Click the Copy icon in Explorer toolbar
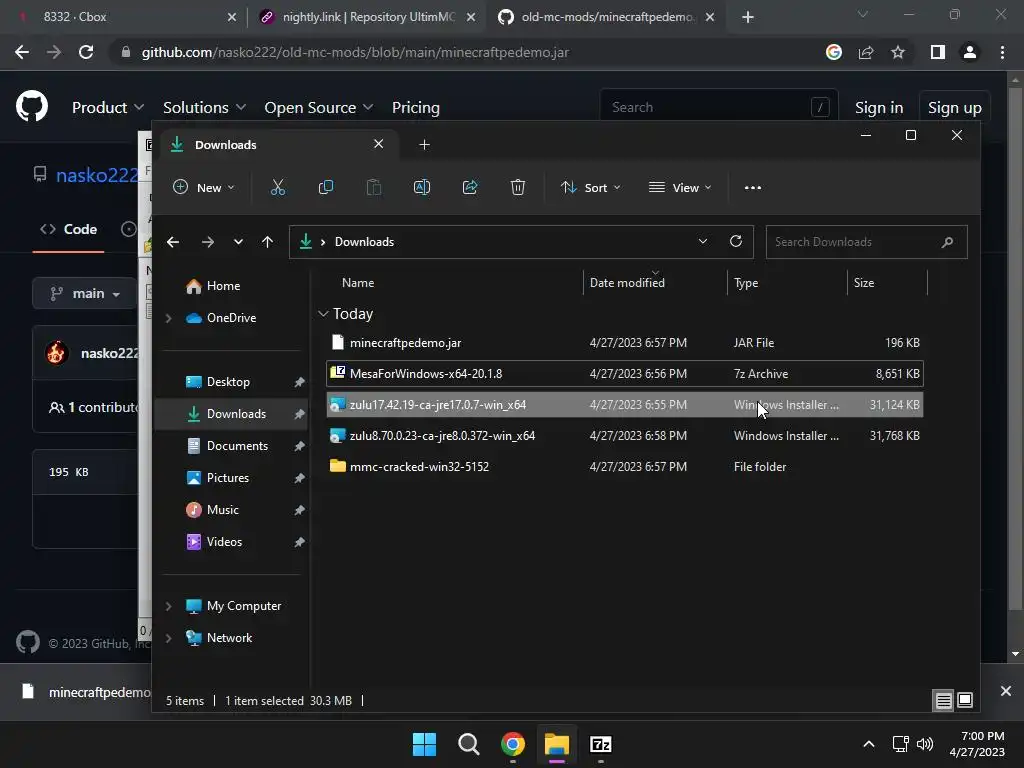Viewport: 1024px width, 768px height. click(x=325, y=187)
